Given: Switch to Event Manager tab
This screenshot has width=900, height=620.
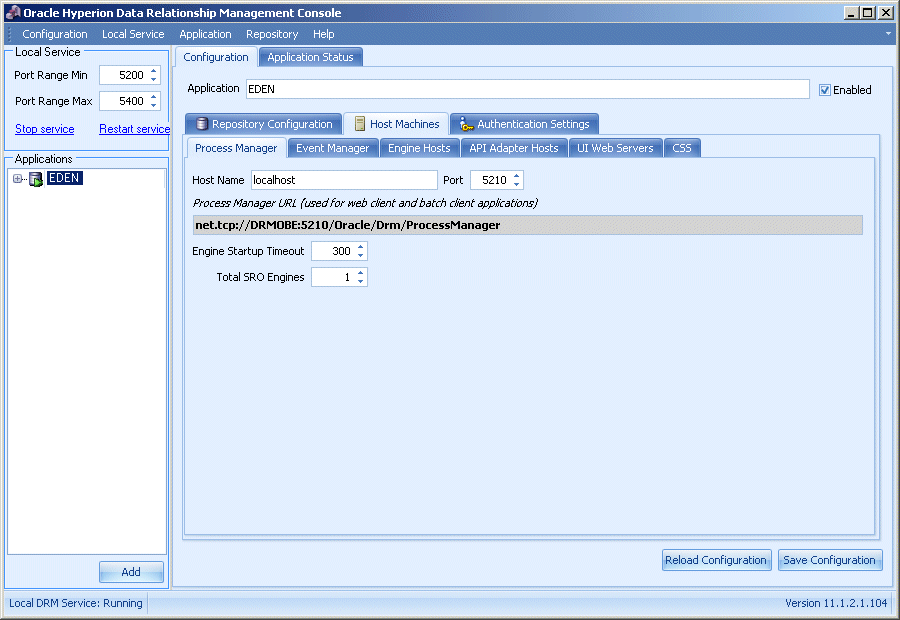Looking at the screenshot, I should pyautogui.click(x=333, y=148).
